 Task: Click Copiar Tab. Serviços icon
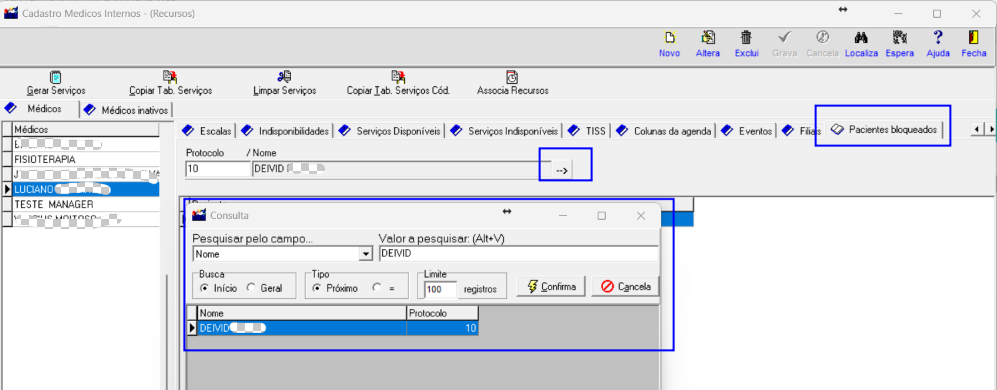pos(170,77)
